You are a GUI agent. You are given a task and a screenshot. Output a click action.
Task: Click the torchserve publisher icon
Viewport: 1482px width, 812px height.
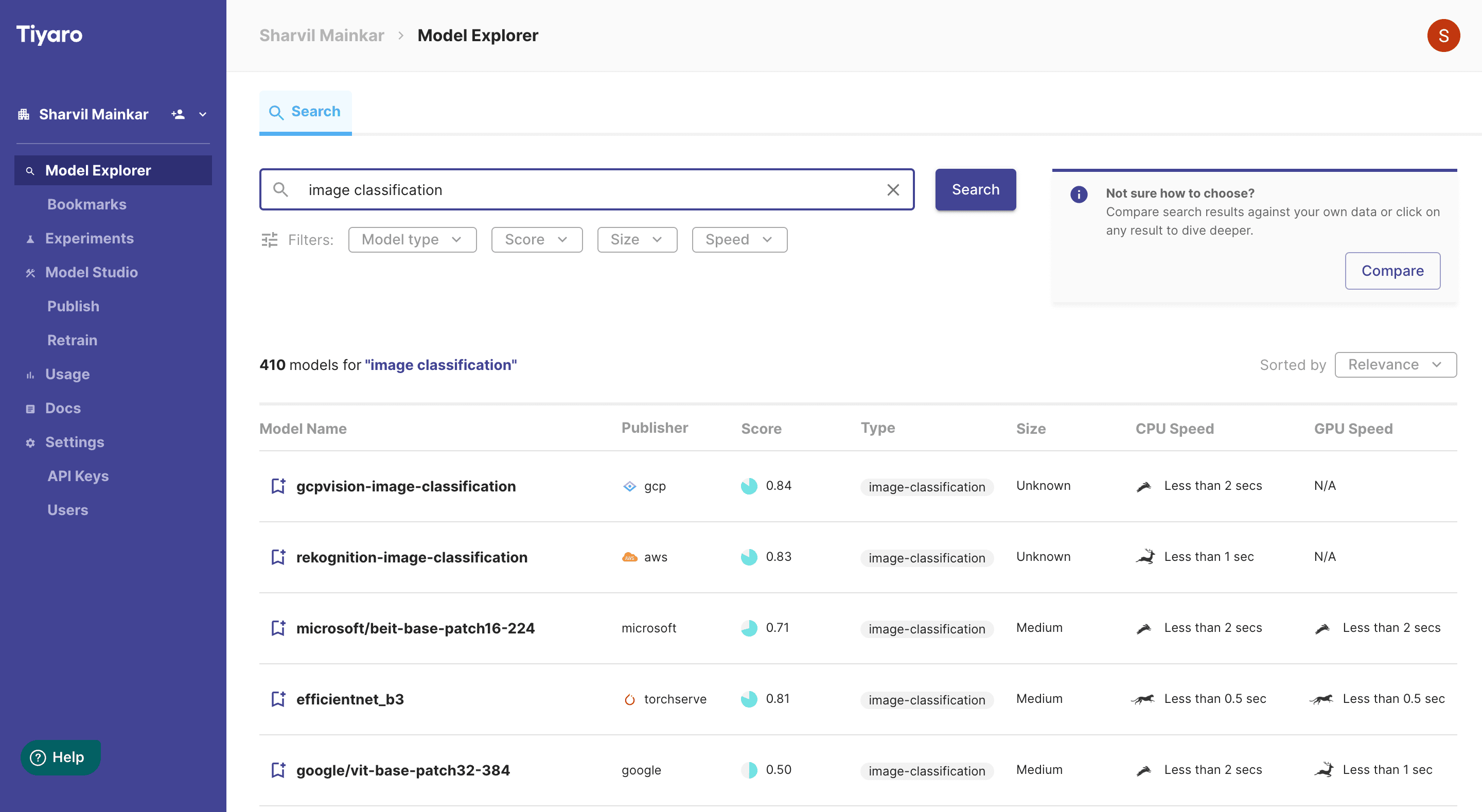click(629, 699)
